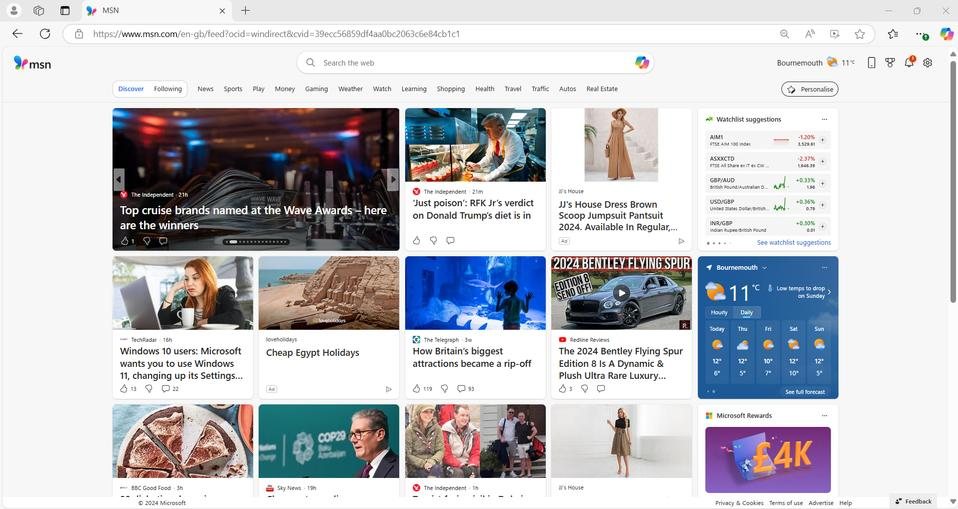
Task: Click the msn logo
Action: point(32,63)
